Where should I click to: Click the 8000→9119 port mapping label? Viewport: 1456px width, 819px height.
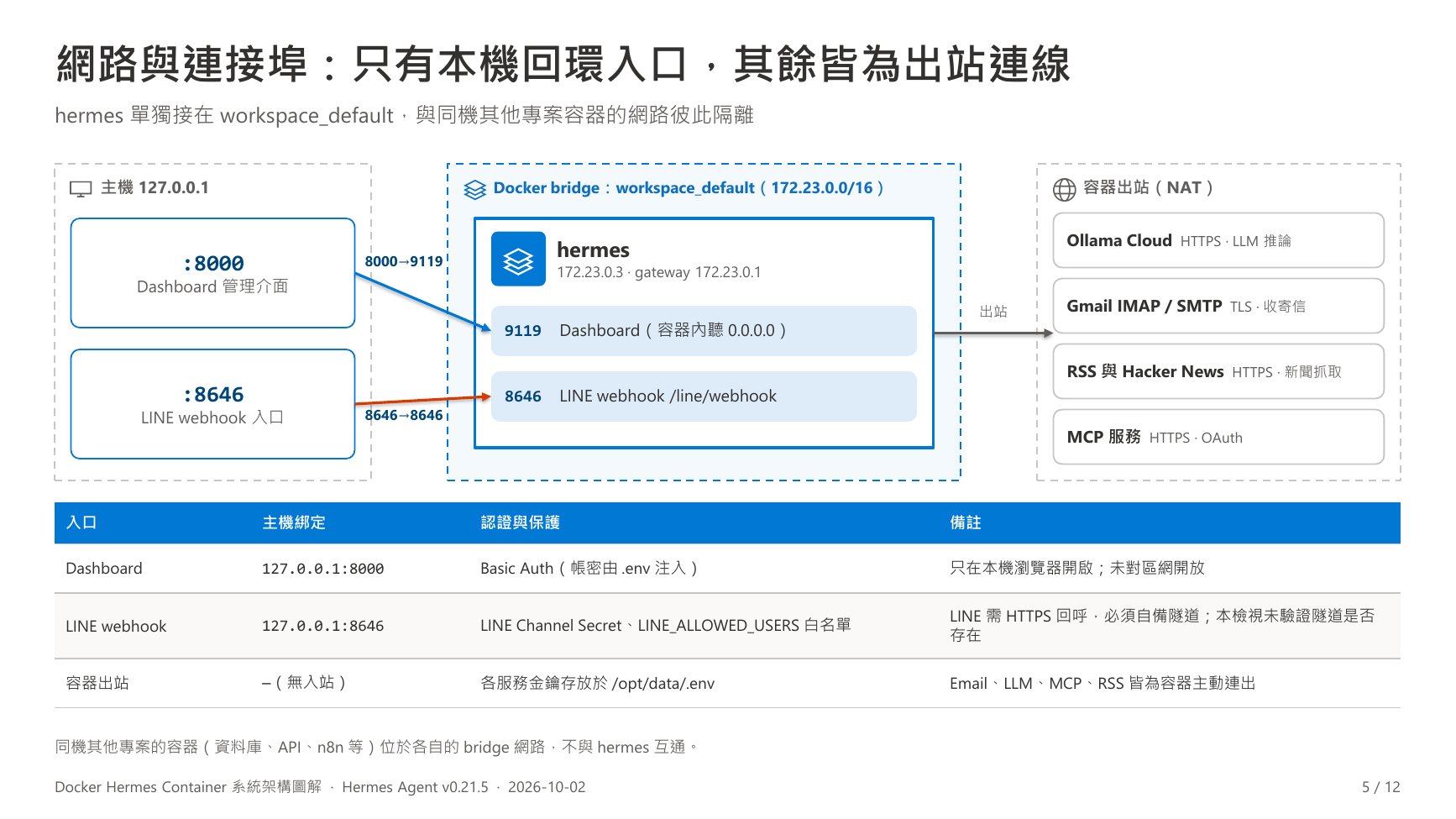pos(403,261)
